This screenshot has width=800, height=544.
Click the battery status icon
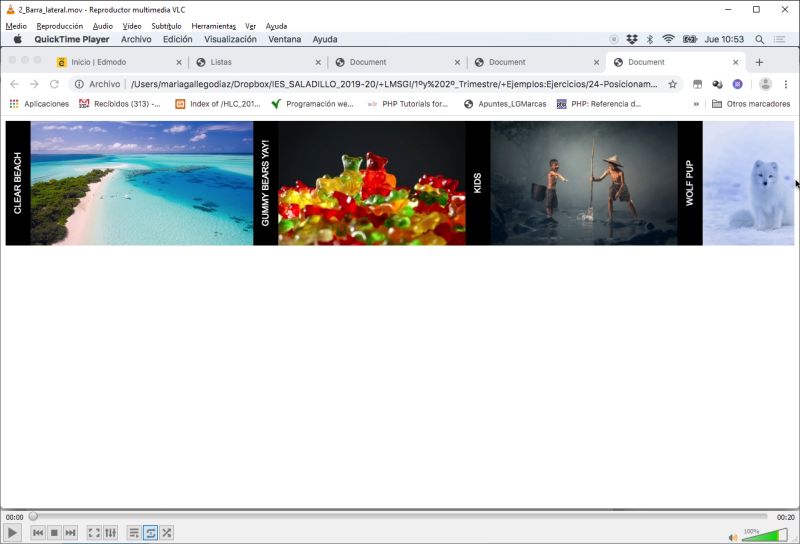coord(690,39)
